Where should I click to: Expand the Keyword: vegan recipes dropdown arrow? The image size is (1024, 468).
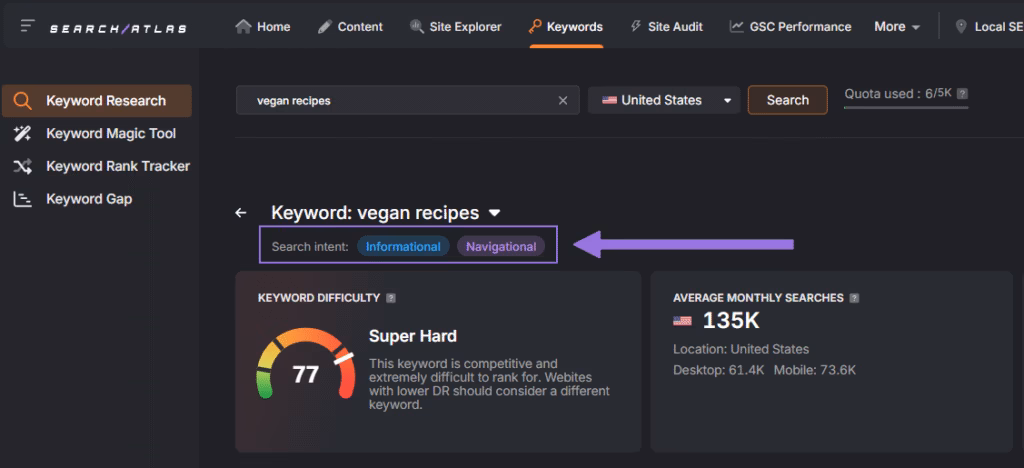coord(494,213)
